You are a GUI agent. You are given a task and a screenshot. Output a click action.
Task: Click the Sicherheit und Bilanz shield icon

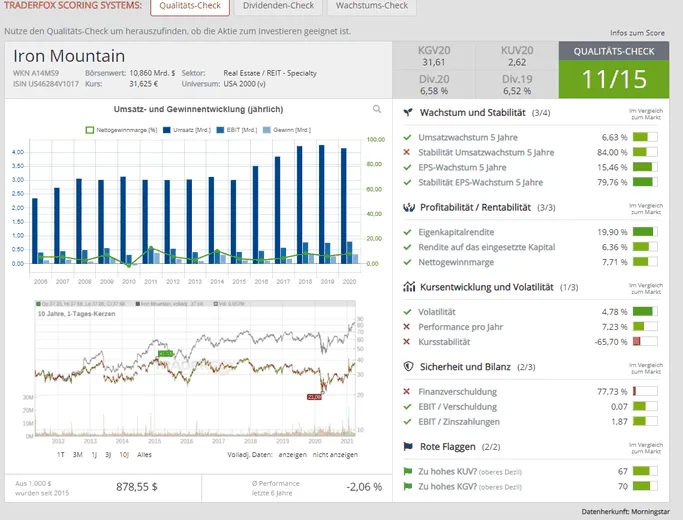[408, 366]
